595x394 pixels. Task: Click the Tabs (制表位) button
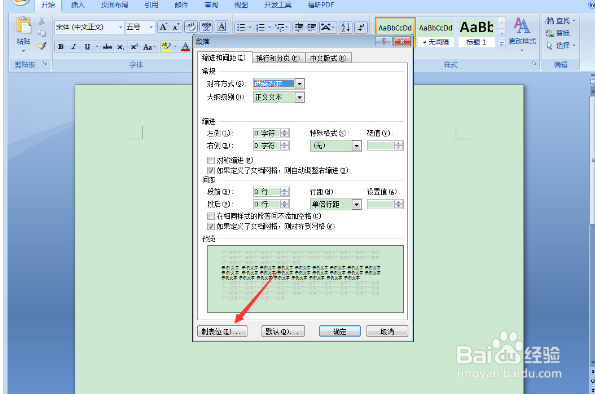[x=222, y=331]
